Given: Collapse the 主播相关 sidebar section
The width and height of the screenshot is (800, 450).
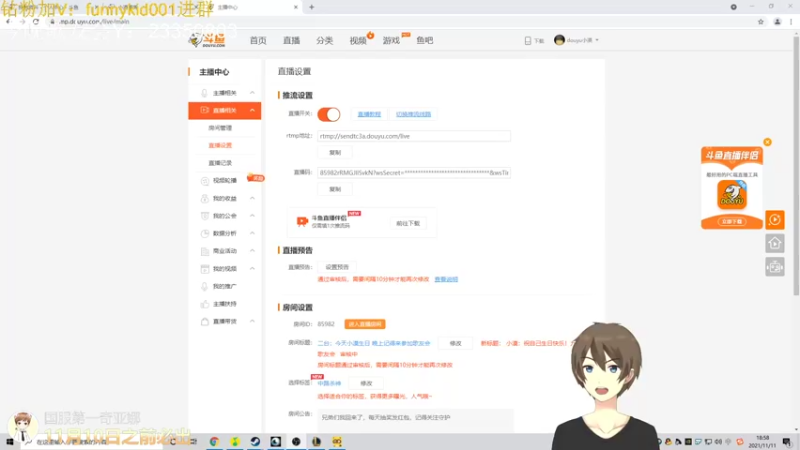Looking at the screenshot, I should (252, 93).
